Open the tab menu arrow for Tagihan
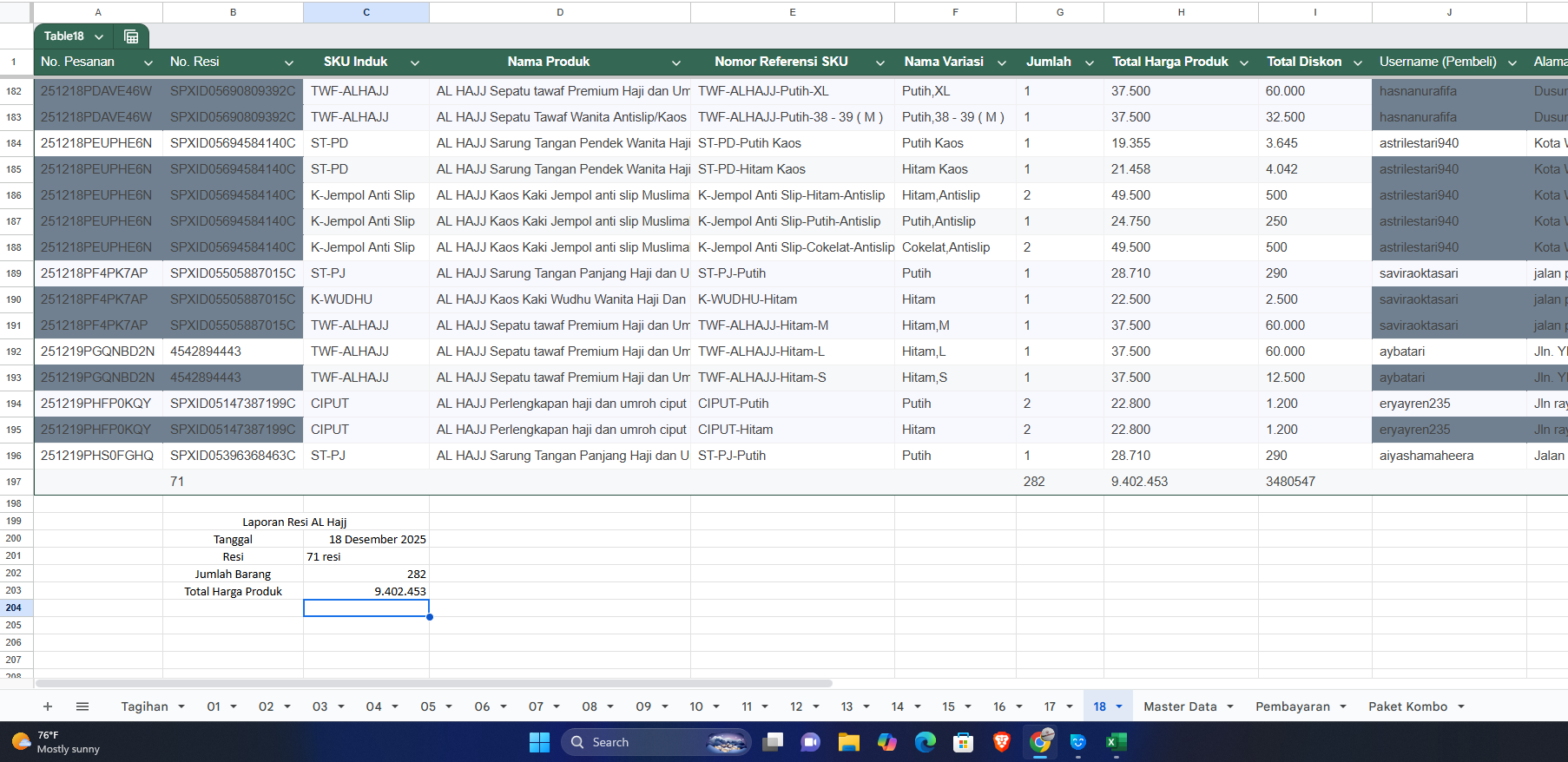1568x762 pixels. (x=181, y=706)
